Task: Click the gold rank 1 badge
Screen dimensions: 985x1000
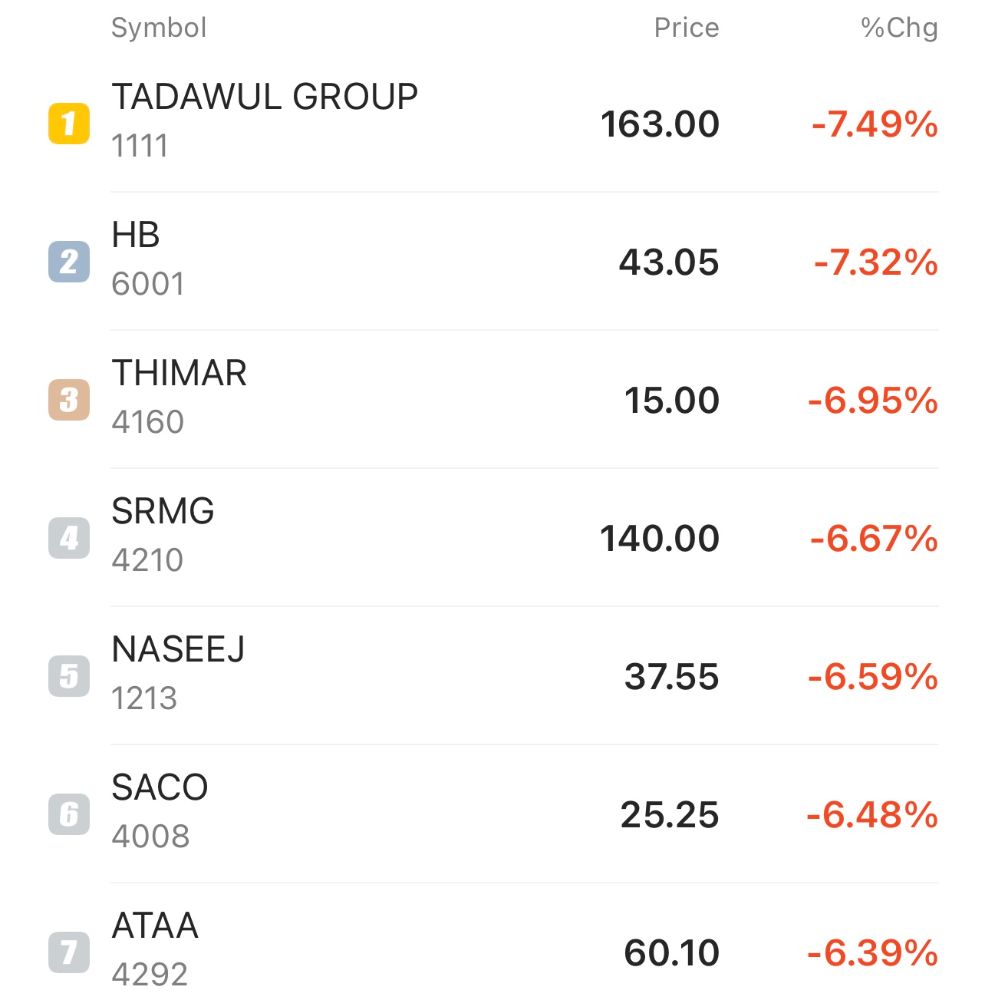Action: click(x=69, y=125)
